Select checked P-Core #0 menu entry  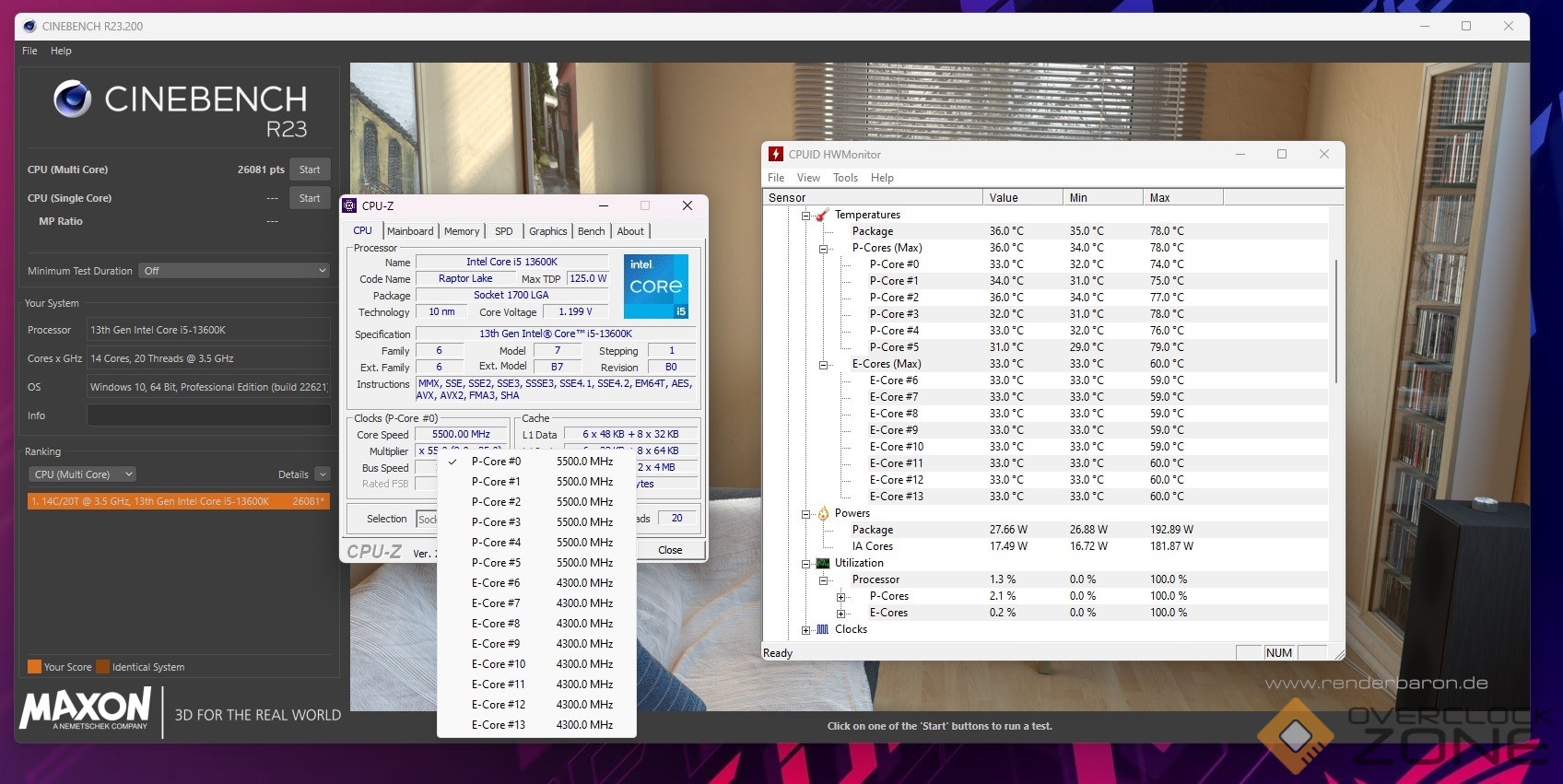click(x=496, y=462)
